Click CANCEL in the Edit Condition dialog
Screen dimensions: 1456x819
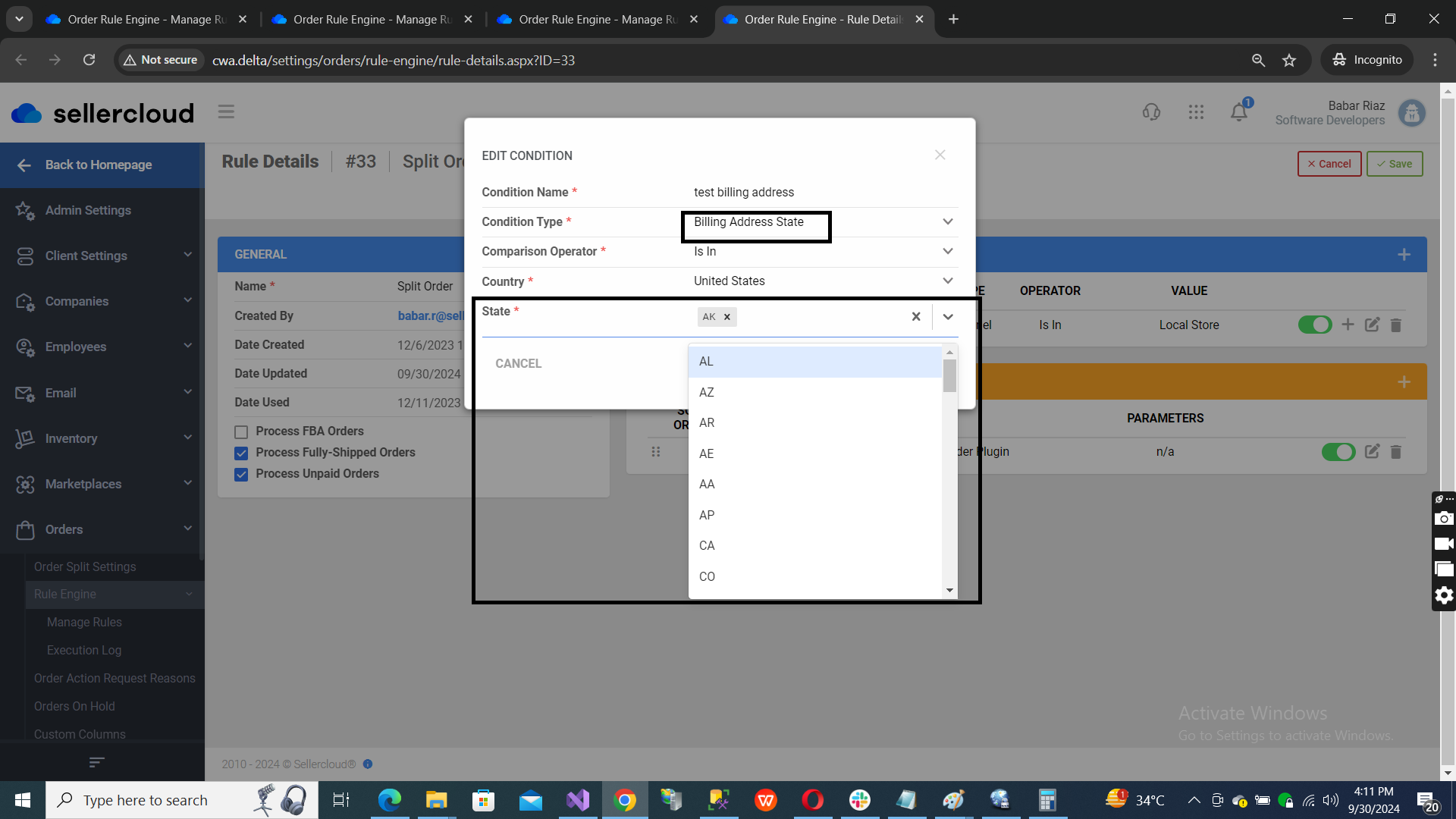518,364
